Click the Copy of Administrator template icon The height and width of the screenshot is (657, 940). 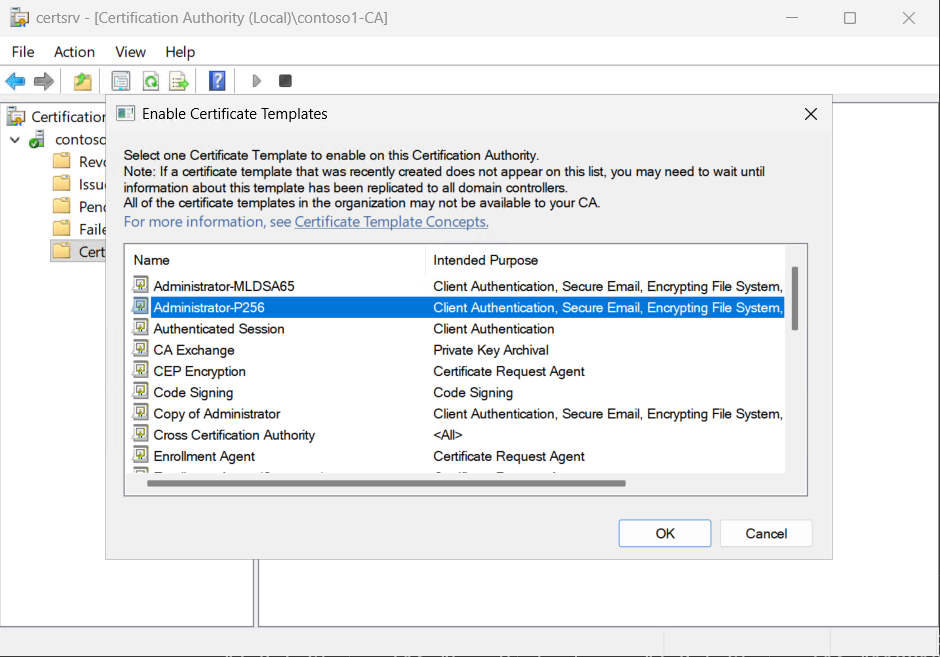(x=140, y=412)
